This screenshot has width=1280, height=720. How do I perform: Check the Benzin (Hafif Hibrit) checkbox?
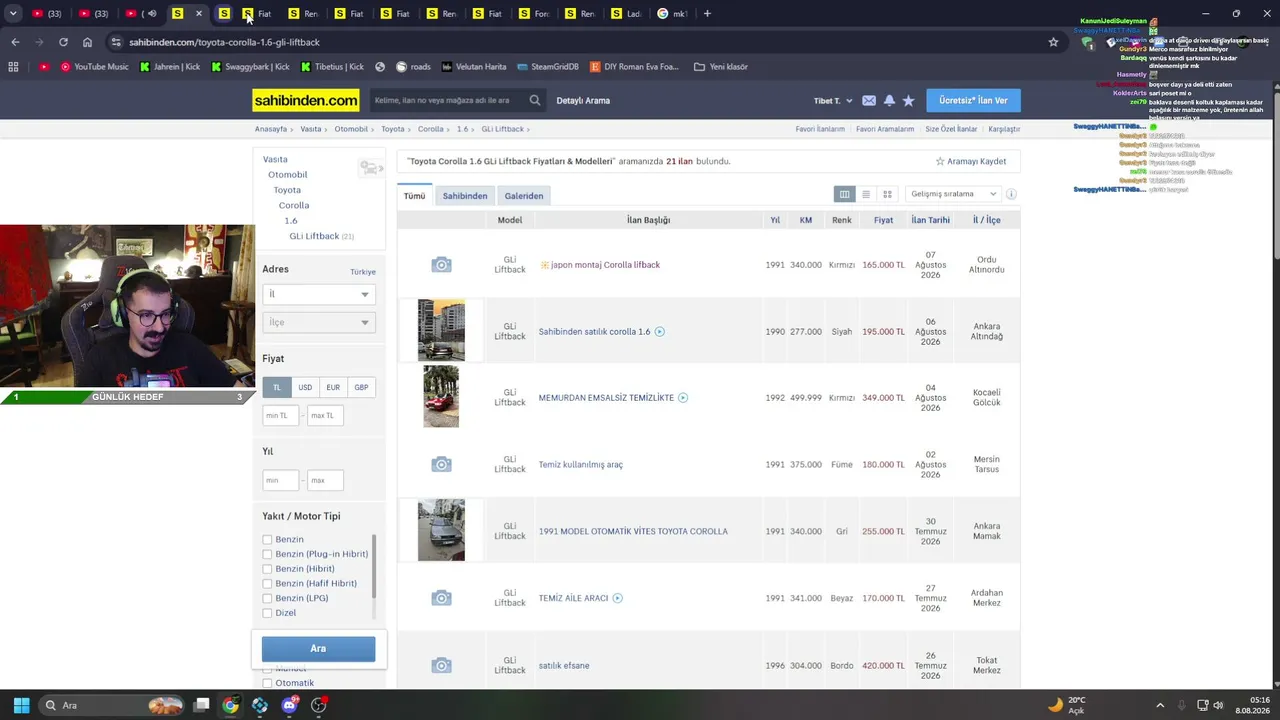[267, 584]
